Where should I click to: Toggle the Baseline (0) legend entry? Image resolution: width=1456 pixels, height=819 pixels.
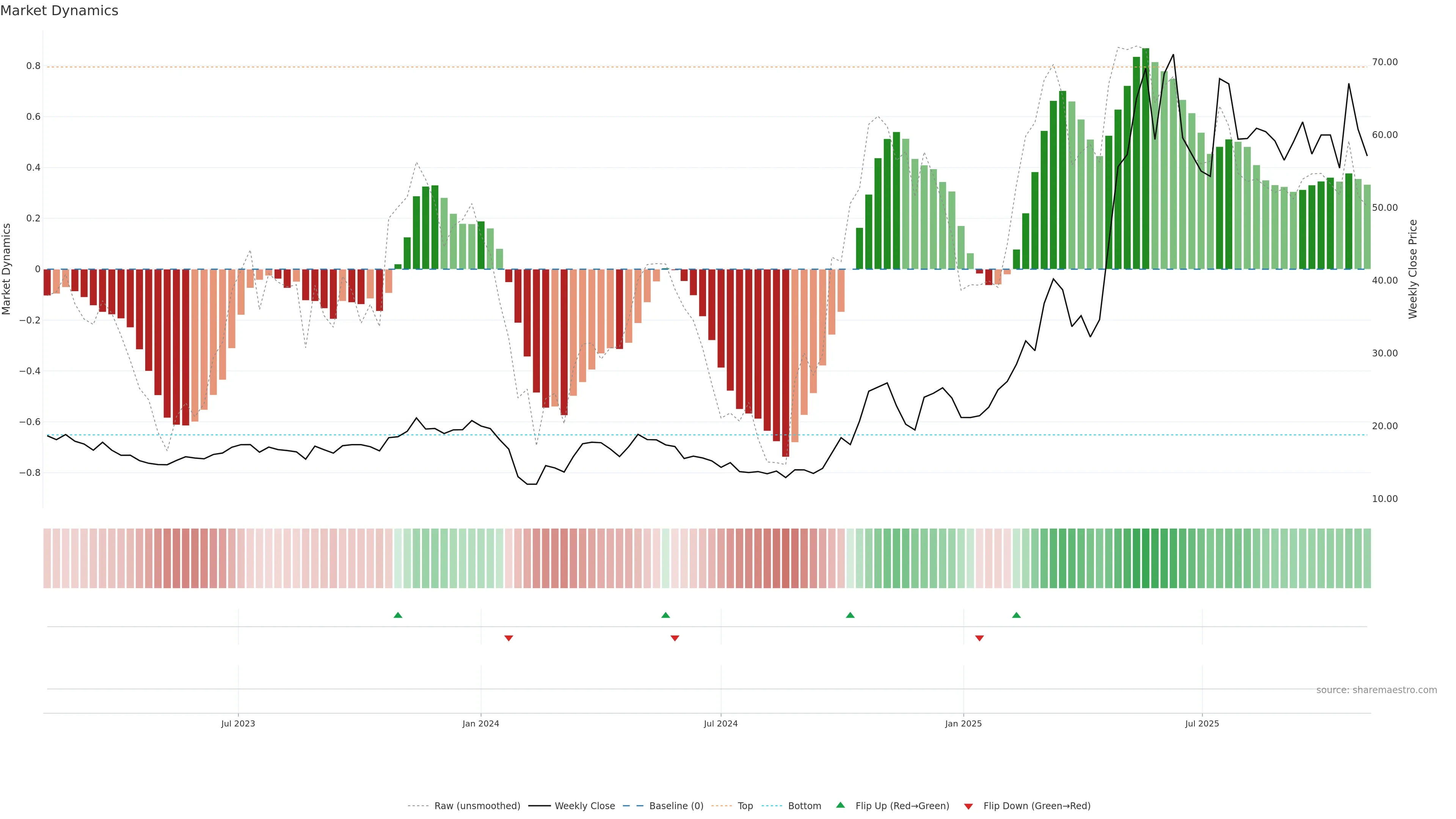click(x=676, y=806)
